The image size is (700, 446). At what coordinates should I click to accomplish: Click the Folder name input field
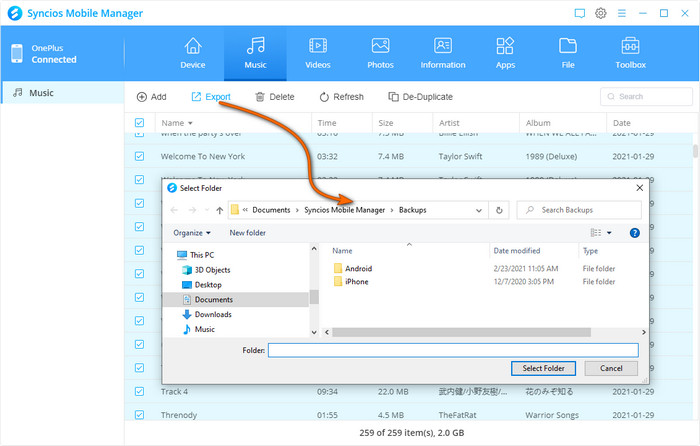tap(453, 350)
